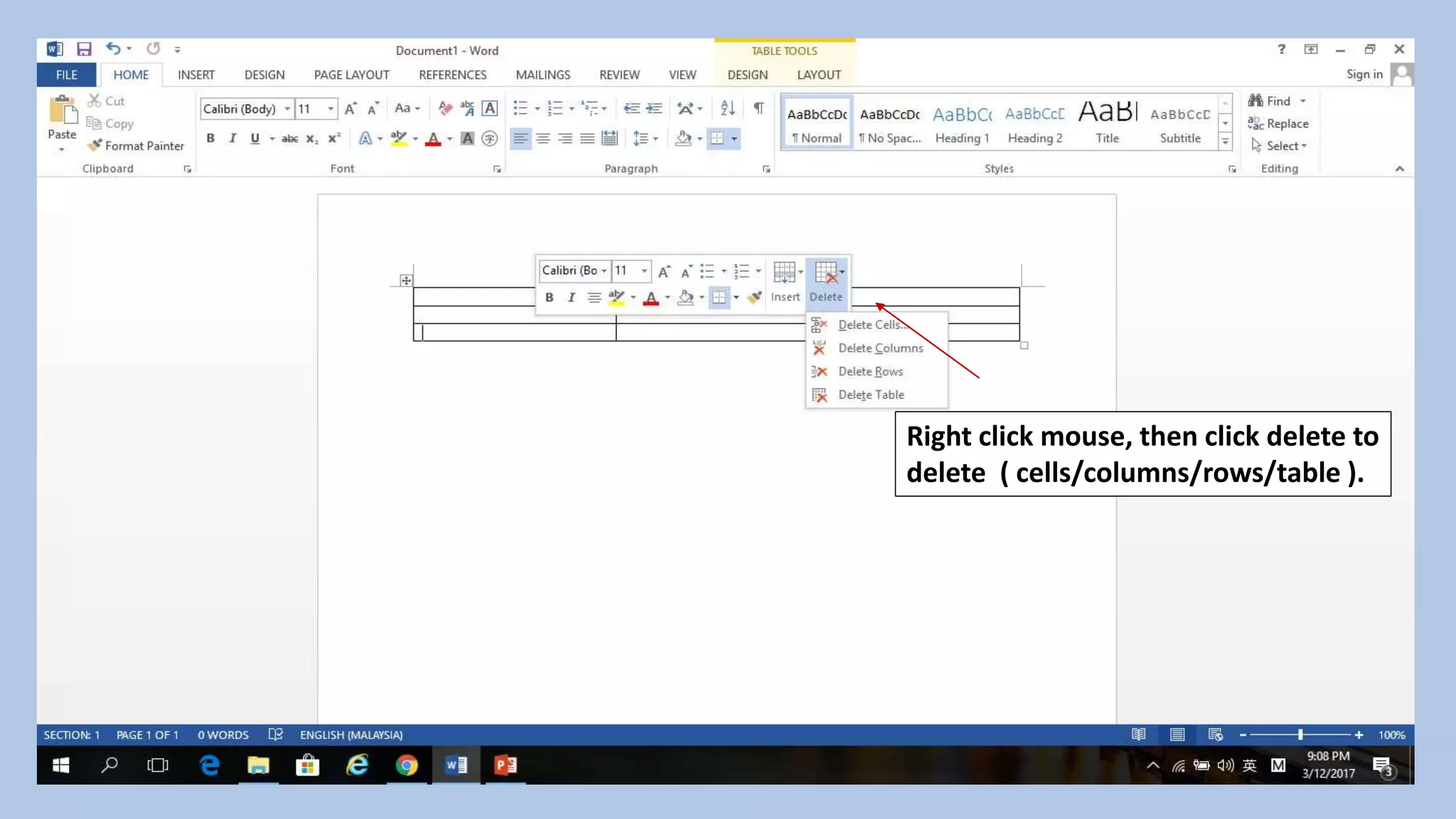Expand the Font dialog launcher

tap(497, 169)
